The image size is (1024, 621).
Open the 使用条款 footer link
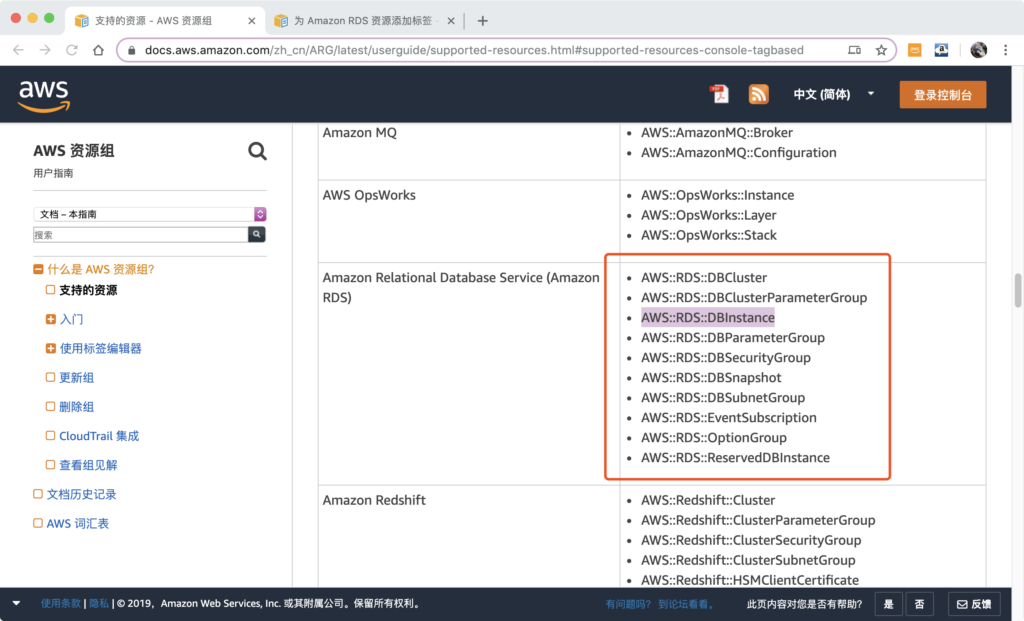61,603
